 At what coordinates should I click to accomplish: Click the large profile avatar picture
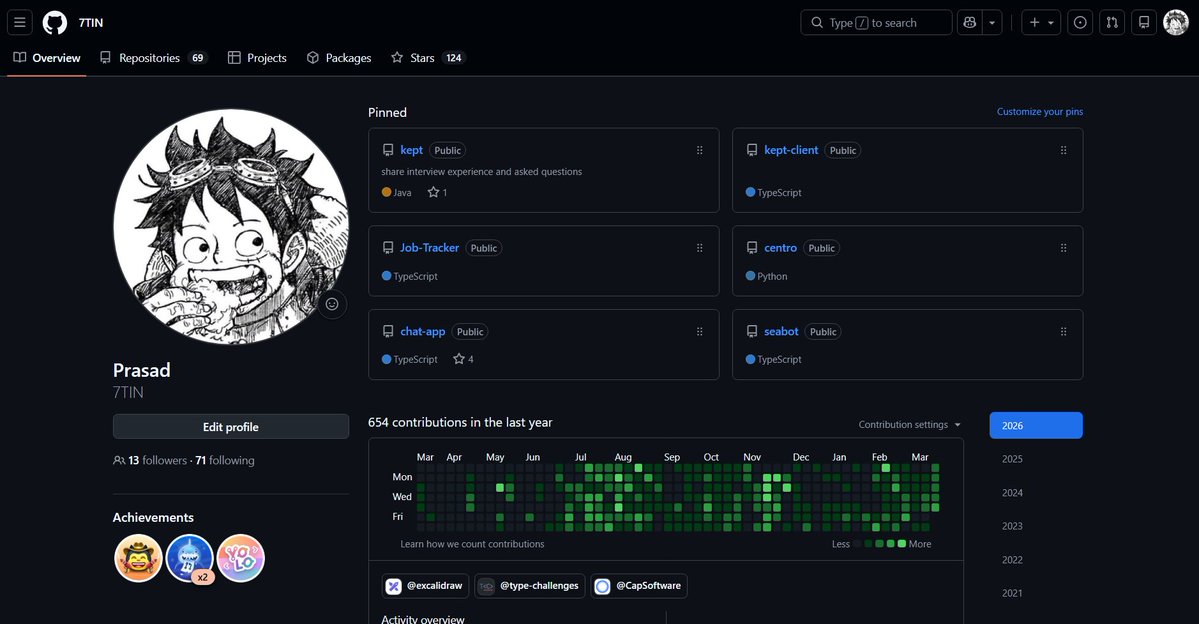click(x=231, y=227)
